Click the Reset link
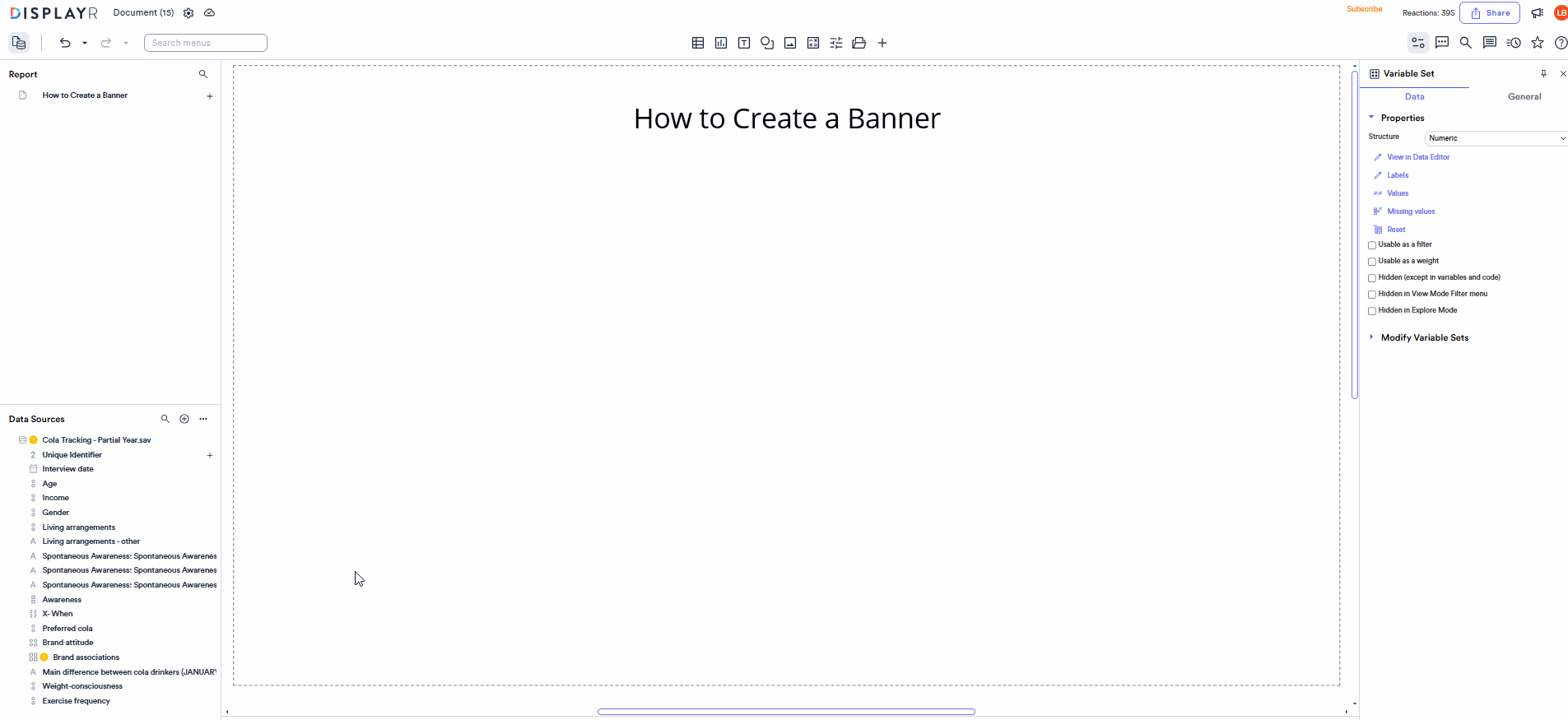 (x=1396, y=230)
